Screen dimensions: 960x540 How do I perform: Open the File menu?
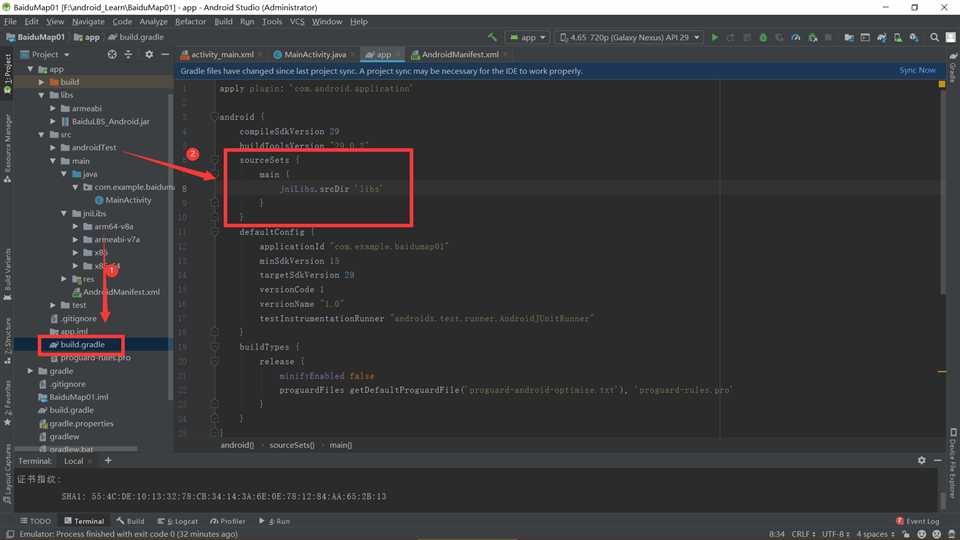(x=10, y=21)
